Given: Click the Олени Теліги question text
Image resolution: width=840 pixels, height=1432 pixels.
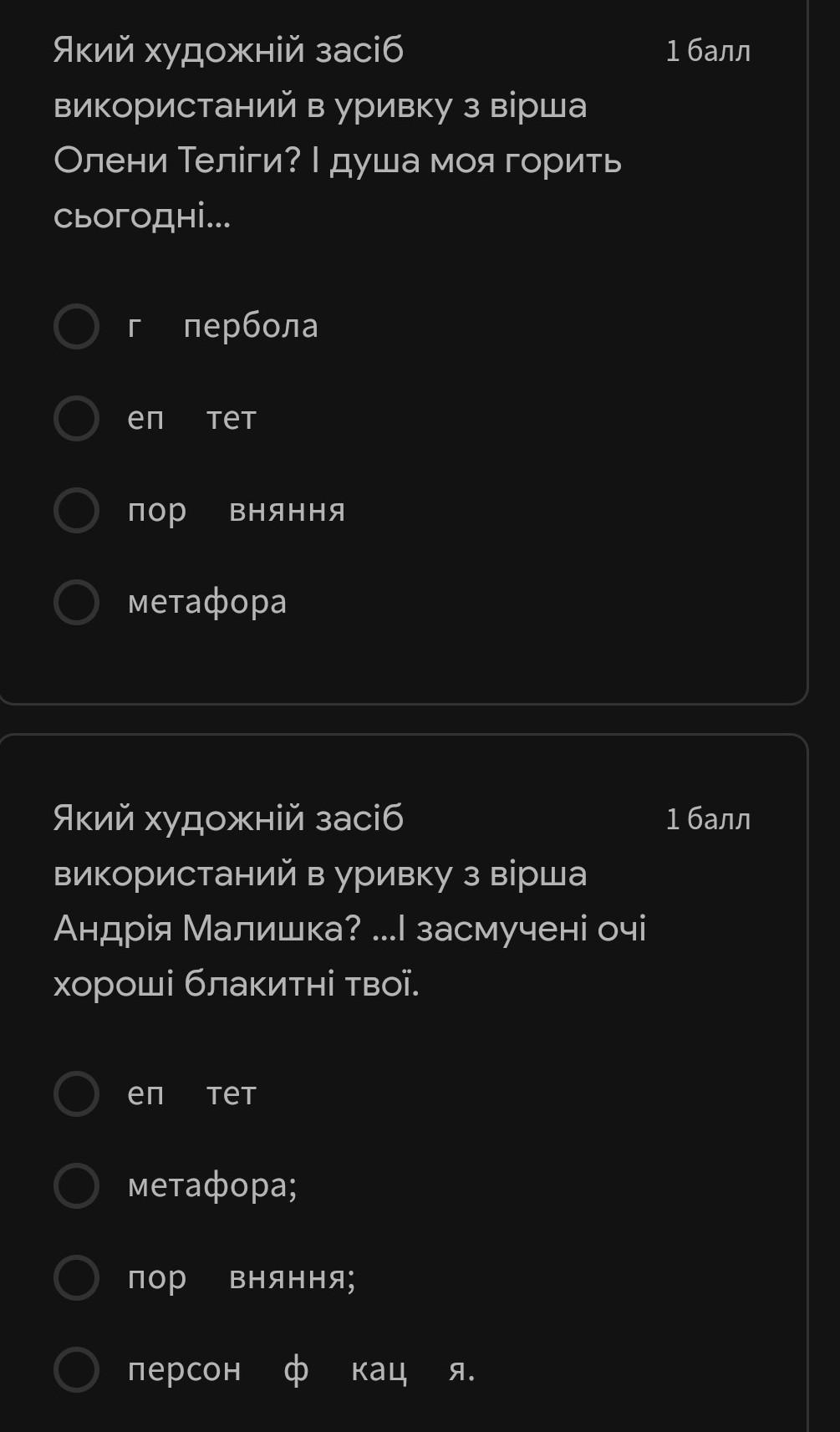Looking at the screenshot, I should click(x=337, y=133).
